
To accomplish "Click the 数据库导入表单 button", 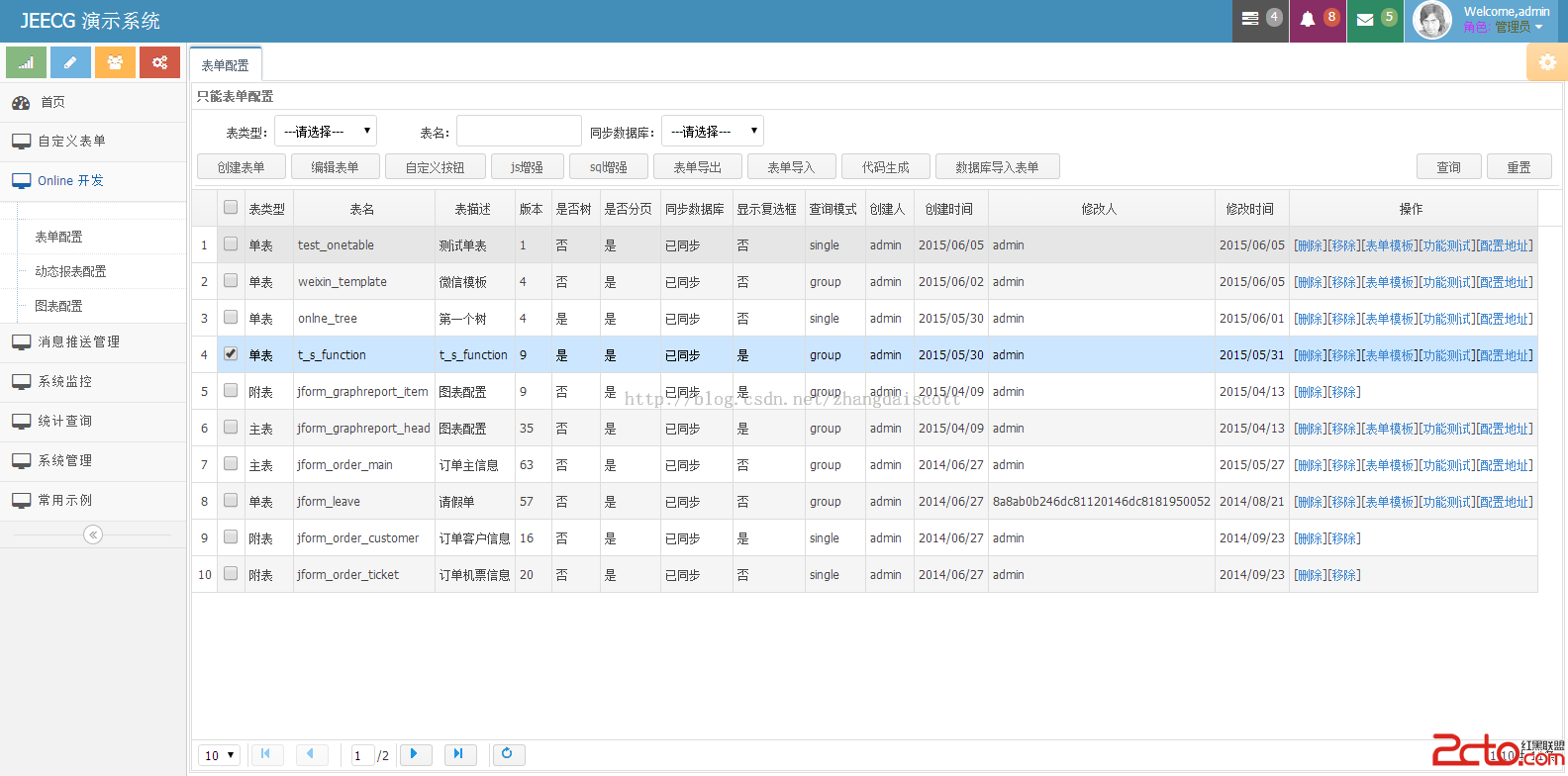I will pyautogui.click(x=997, y=166).
